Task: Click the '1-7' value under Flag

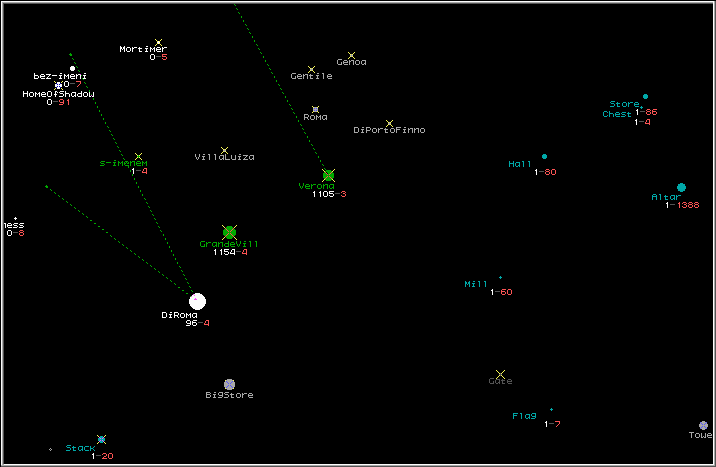Action: [x=552, y=424]
